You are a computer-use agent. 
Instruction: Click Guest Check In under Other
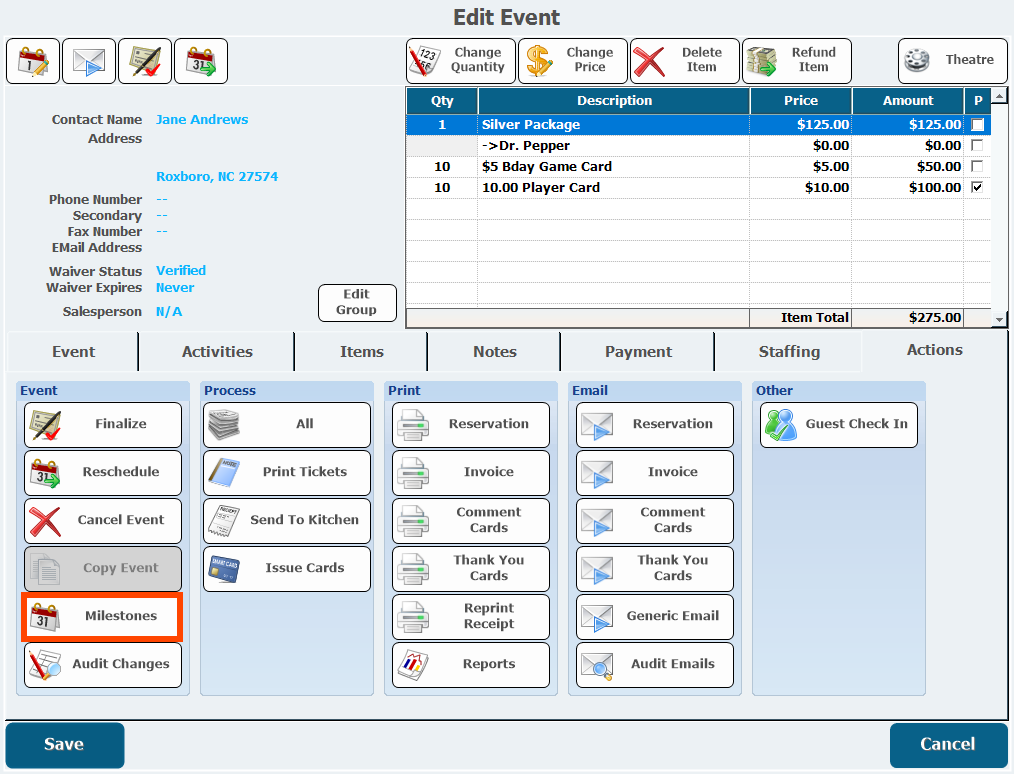point(839,424)
